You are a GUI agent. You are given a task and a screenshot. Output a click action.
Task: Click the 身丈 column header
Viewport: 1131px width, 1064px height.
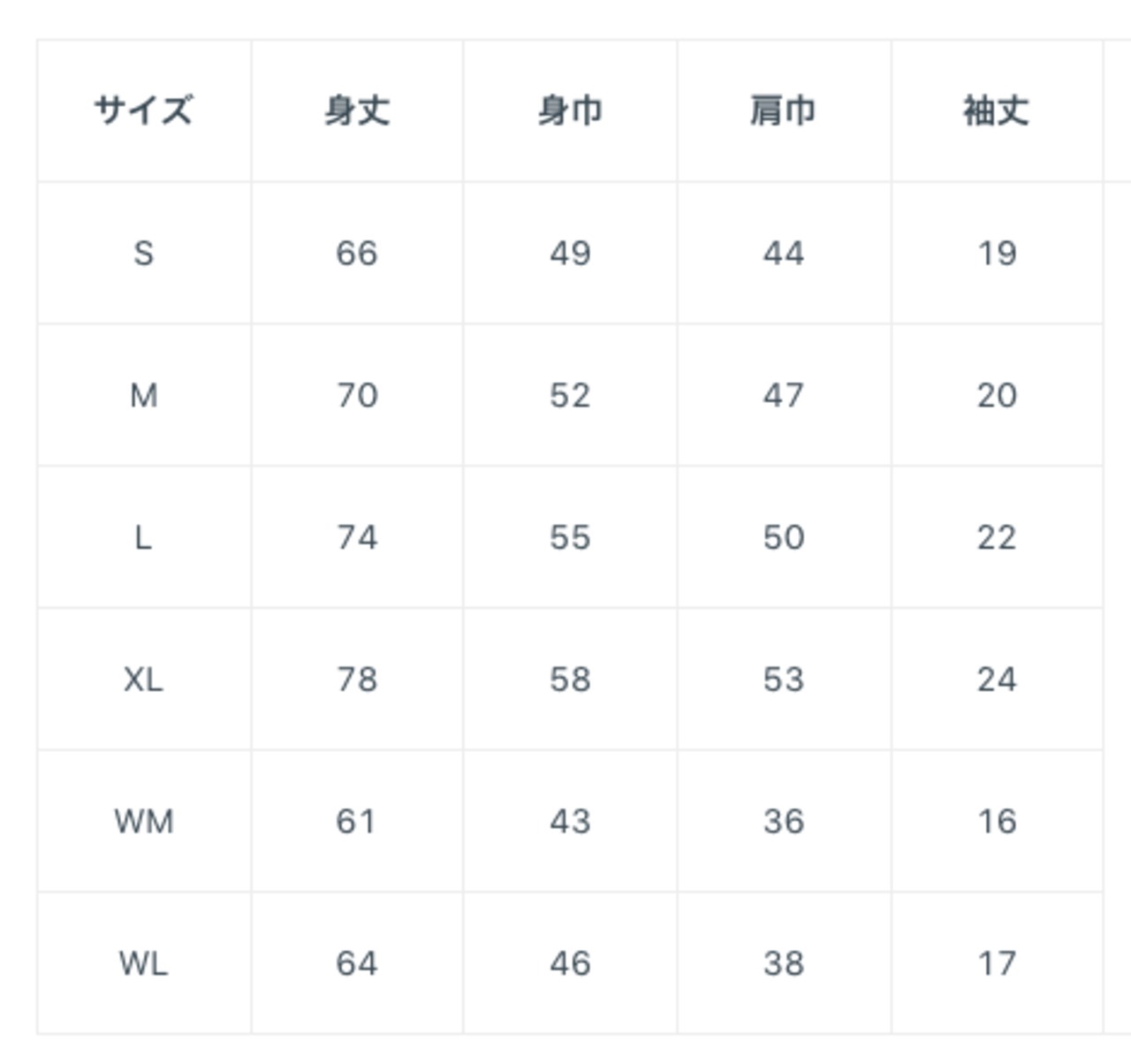[357, 111]
